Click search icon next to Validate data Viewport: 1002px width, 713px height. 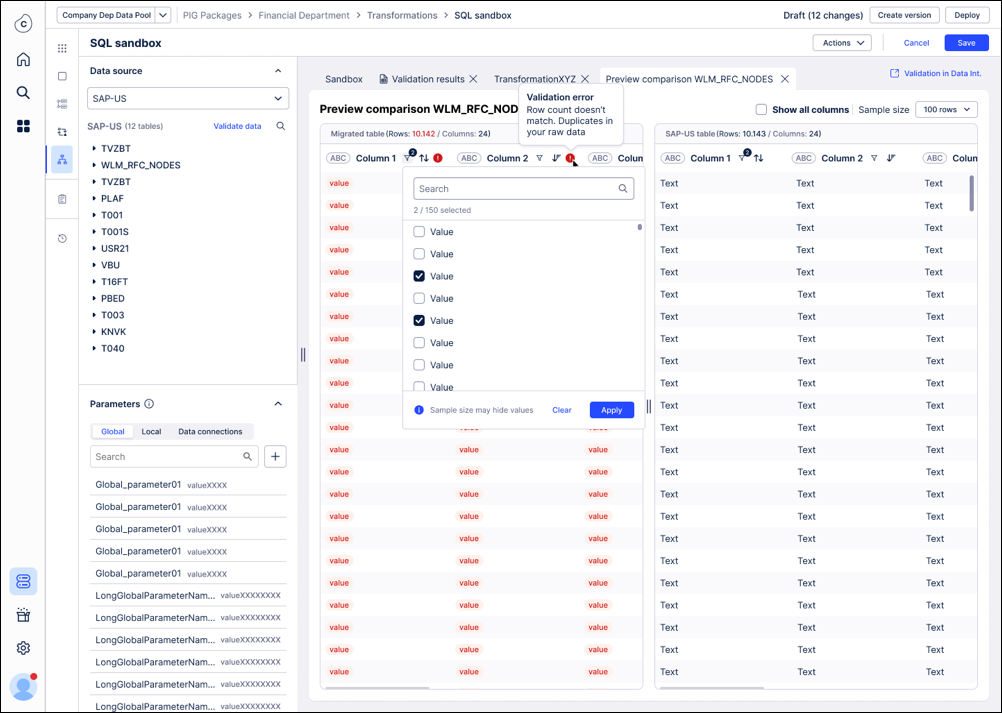click(281, 126)
